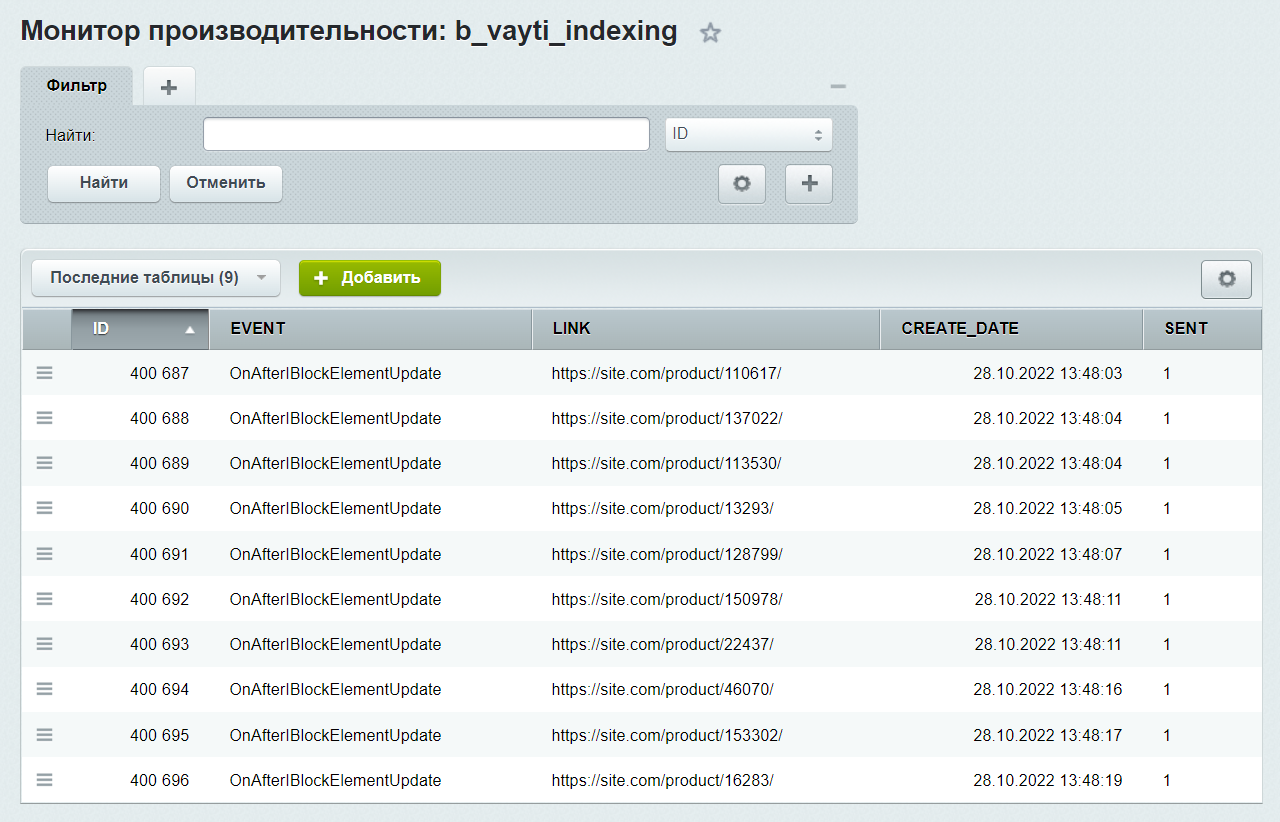This screenshot has width=1280, height=822.
Task: Click date cell 28.10.2022 13:48:05
Action: click(x=1048, y=508)
